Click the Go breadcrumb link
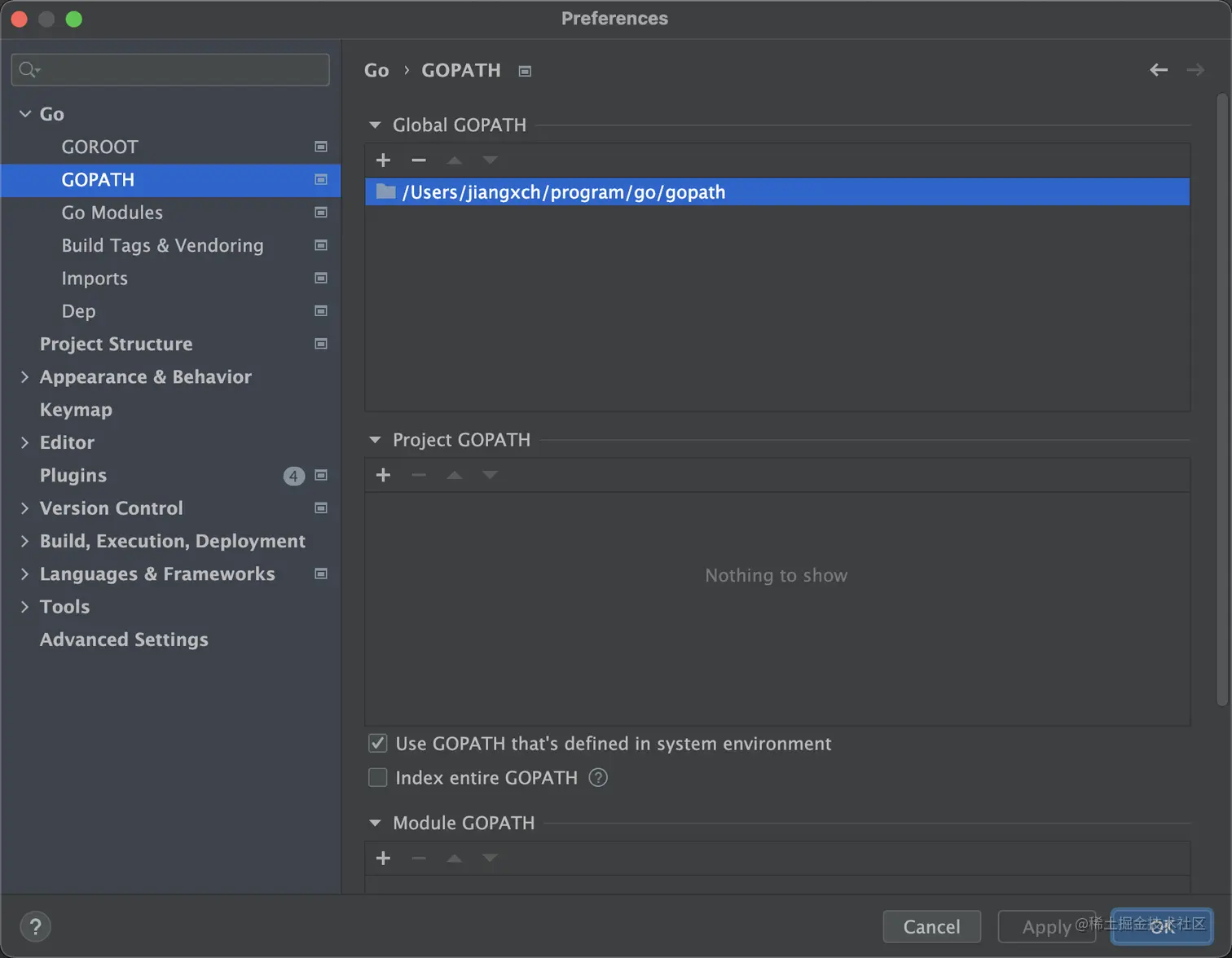 click(376, 70)
